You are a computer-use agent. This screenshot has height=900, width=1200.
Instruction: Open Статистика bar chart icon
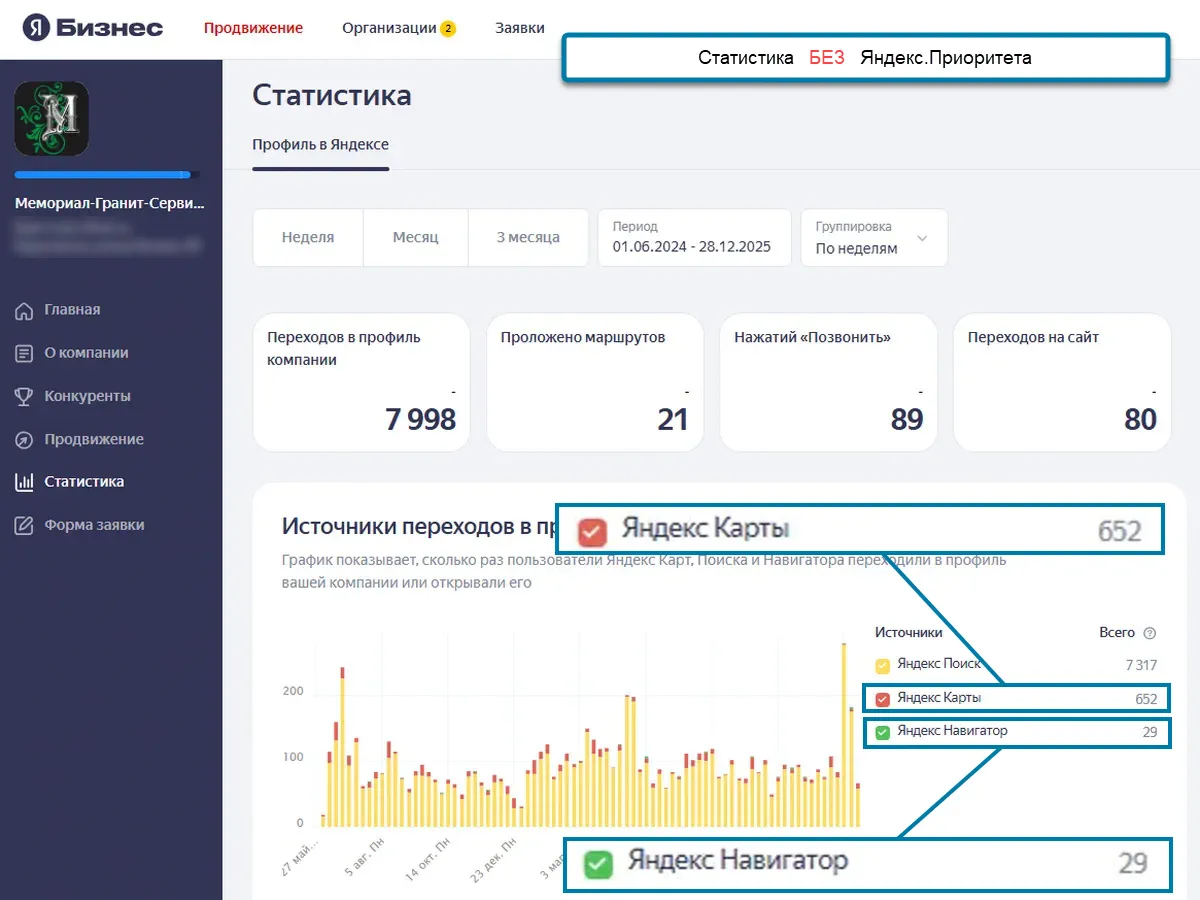[24, 482]
